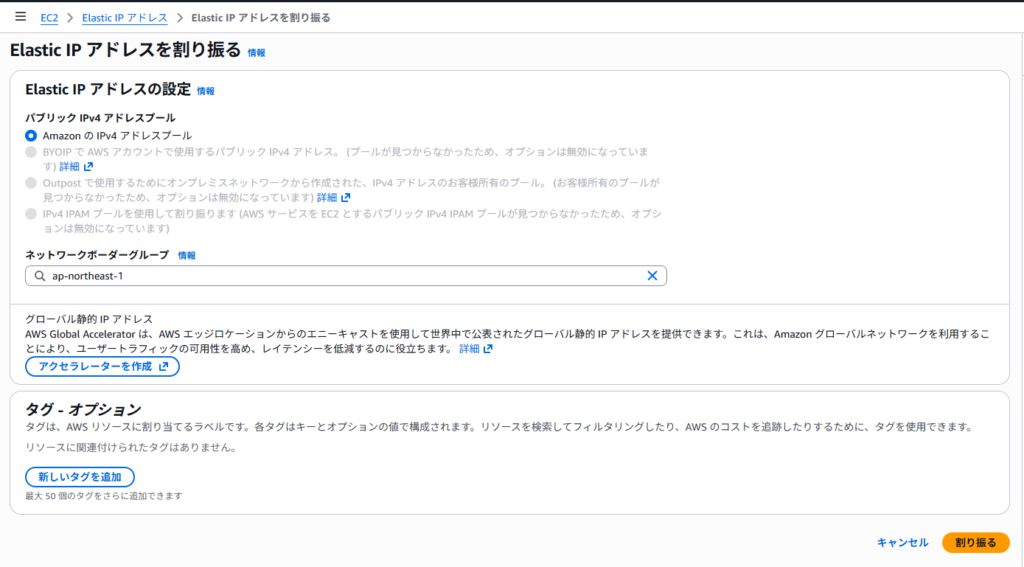Select the IPv4 IPAM プール radio option
Screen dimensions: 1024x567
click(x=31, y=214)
